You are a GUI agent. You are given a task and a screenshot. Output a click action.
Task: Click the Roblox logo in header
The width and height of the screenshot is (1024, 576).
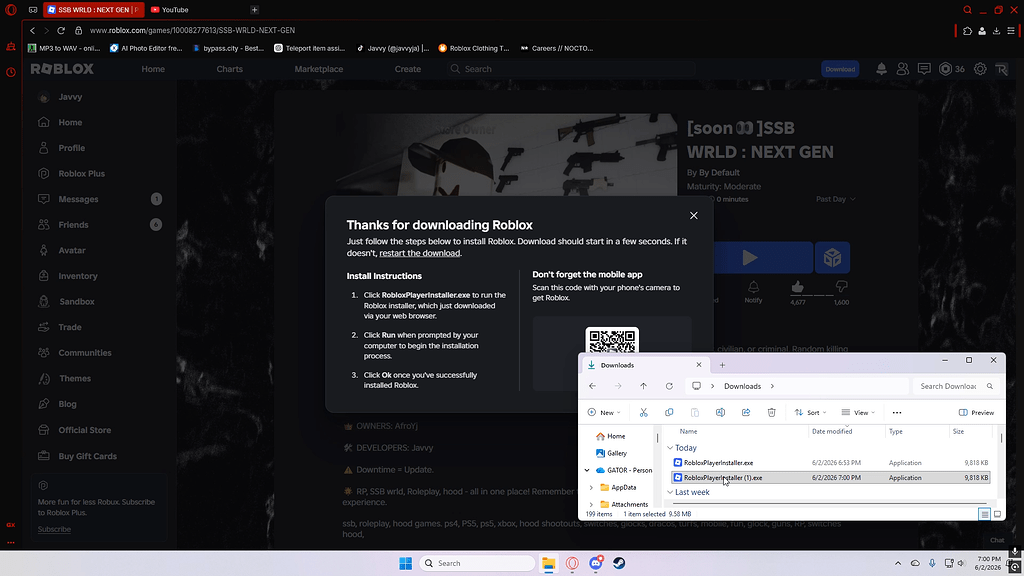62,69
